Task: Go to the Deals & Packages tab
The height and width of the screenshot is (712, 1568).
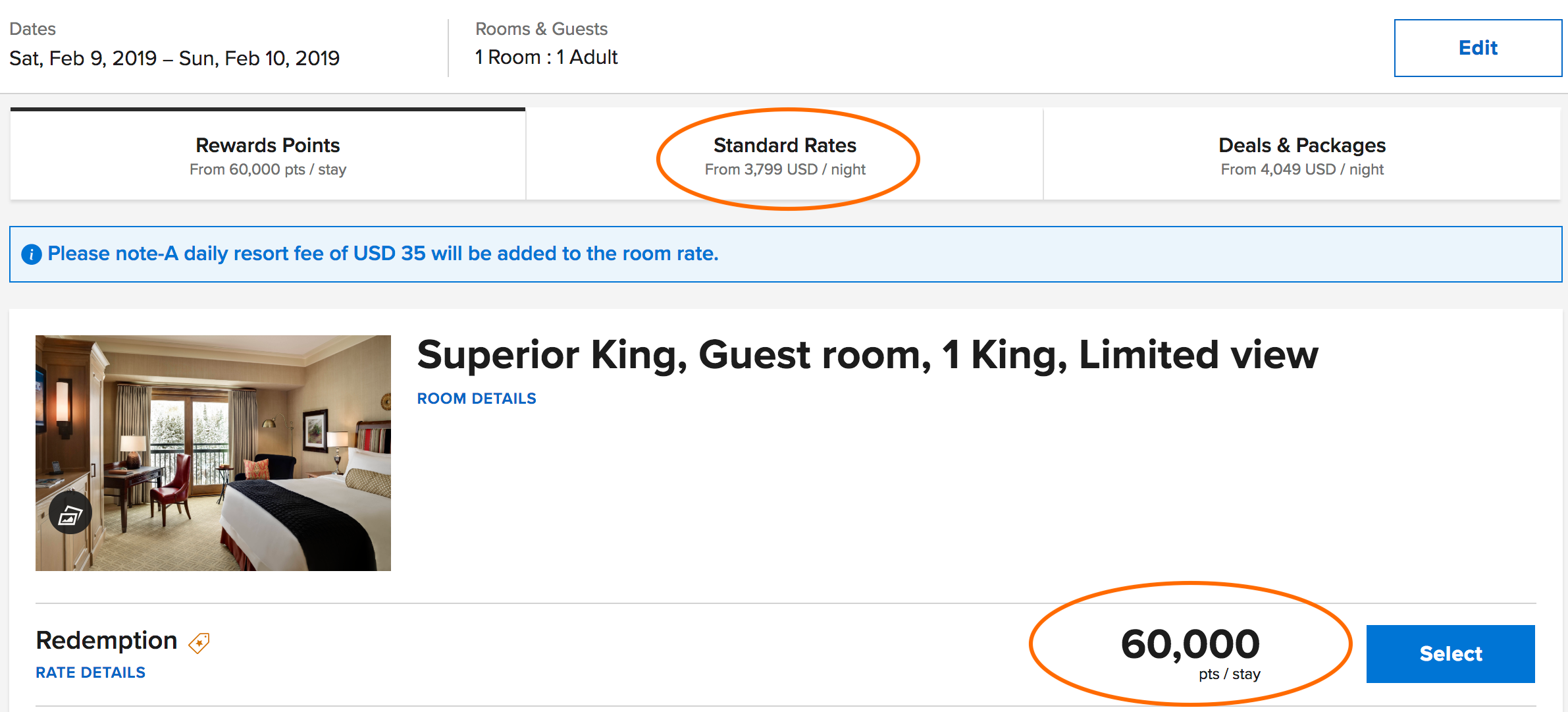Action: click(1301, 155)
